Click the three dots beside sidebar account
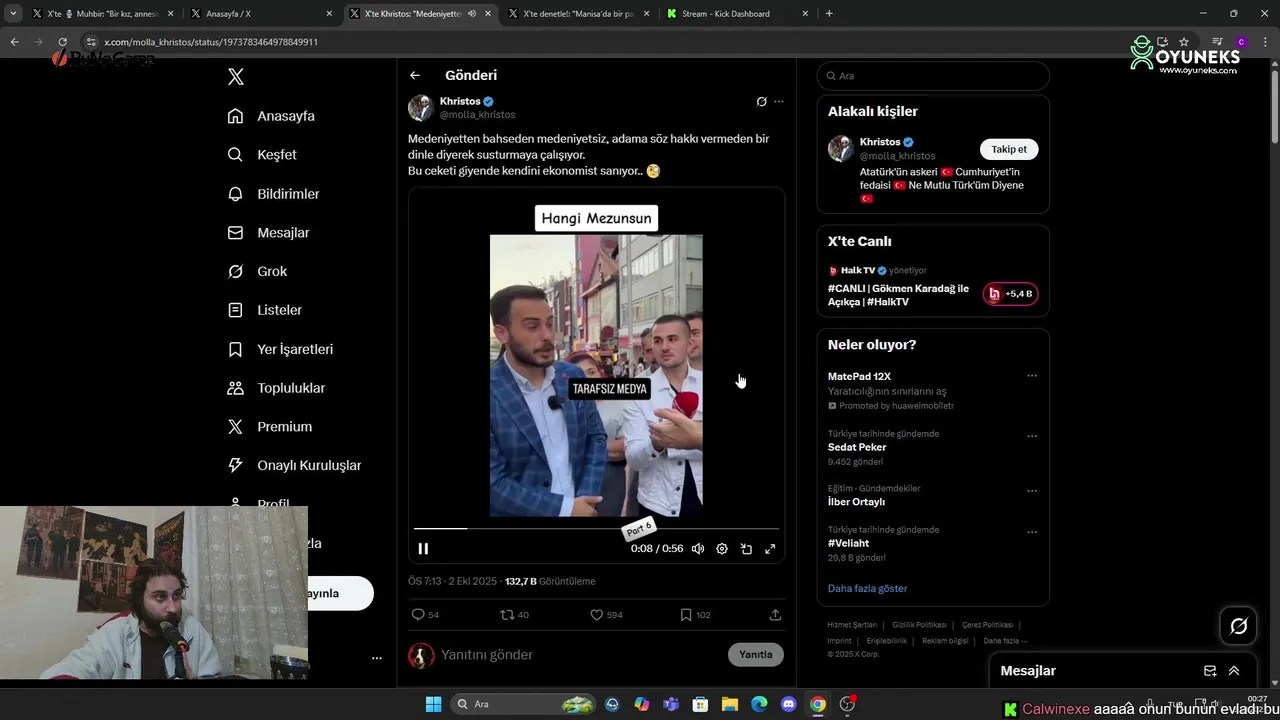 click(x=377, y=658)
